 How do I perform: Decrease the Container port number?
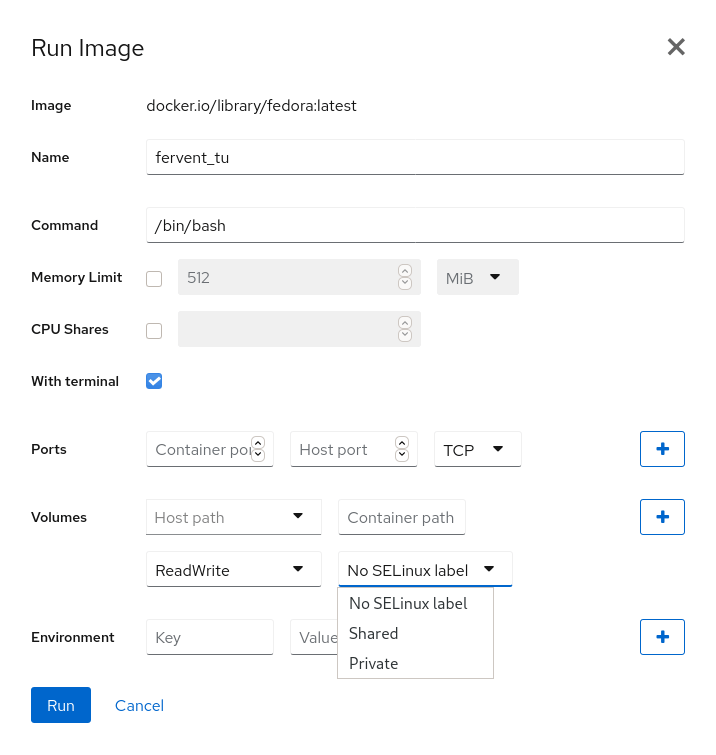pos(258,455)
